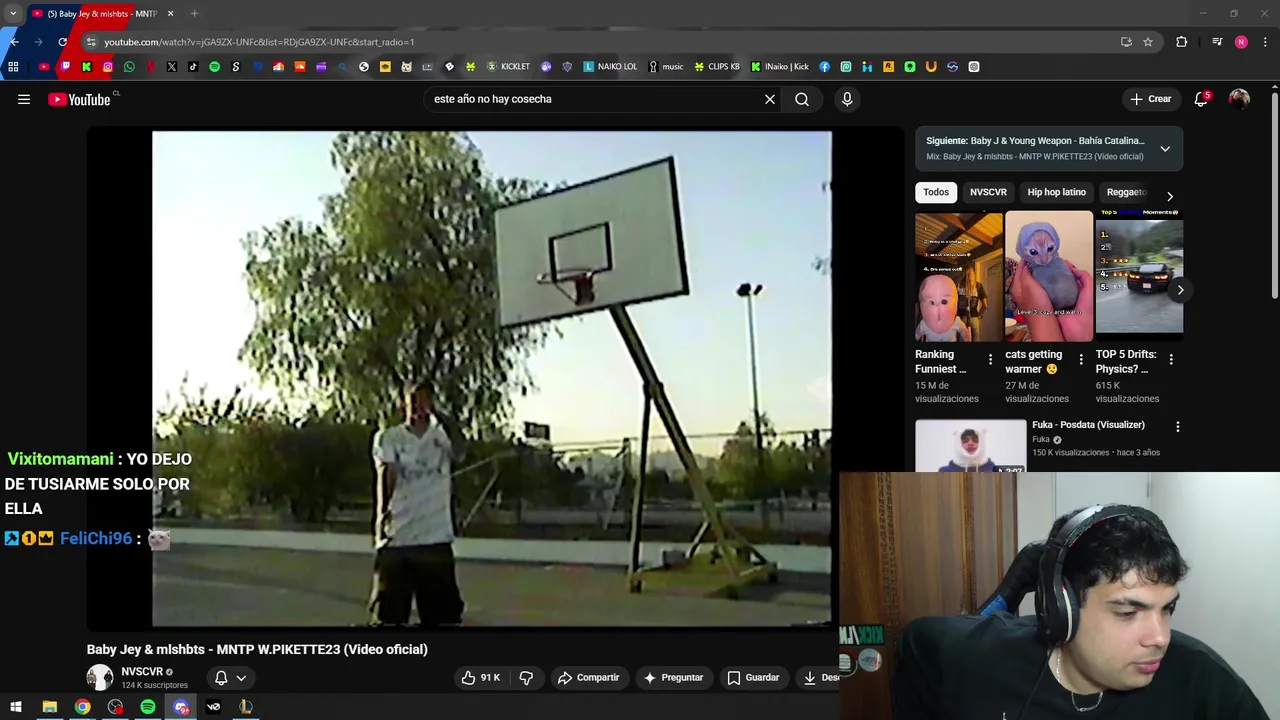Open options for Ranking Funniest short
This screenshot has height=720, width=1280.
pos(990,359)
